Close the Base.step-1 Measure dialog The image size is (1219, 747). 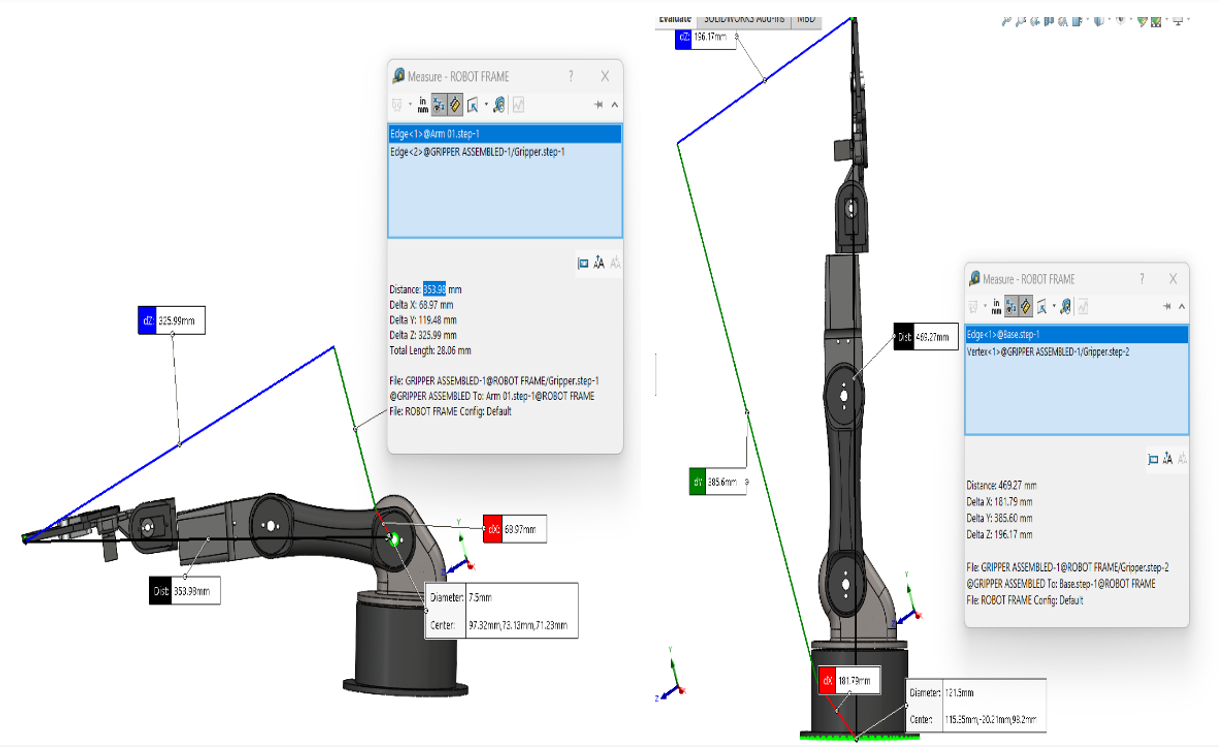point(1173,279)
